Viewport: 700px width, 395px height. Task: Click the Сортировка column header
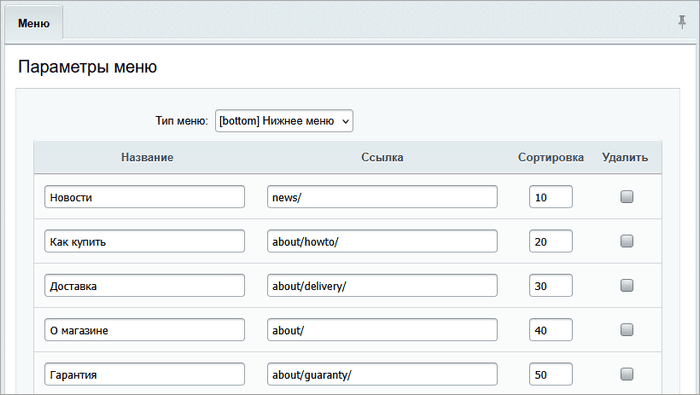coord(551,158)
